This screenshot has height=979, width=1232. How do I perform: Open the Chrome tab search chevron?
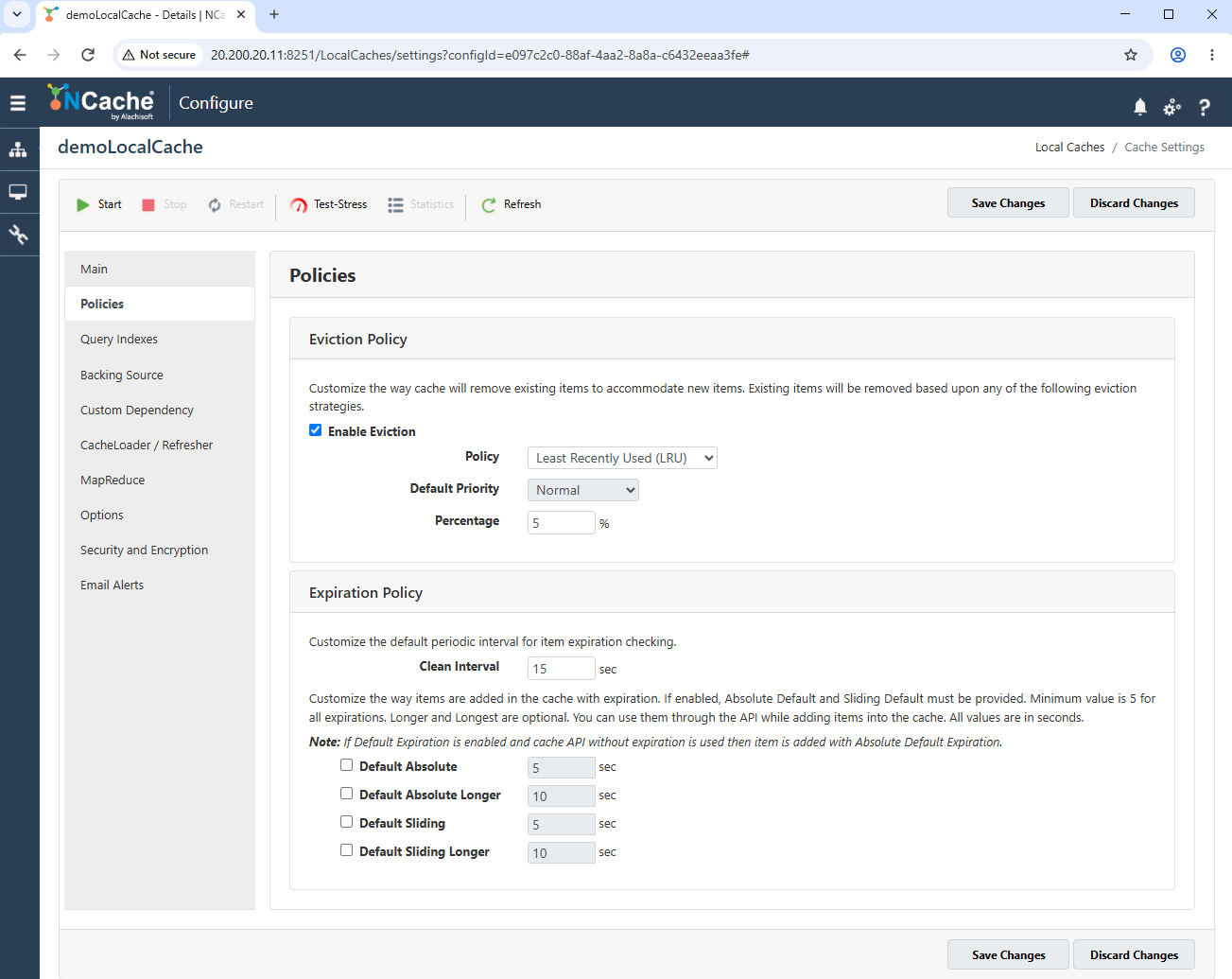point(17,14)
